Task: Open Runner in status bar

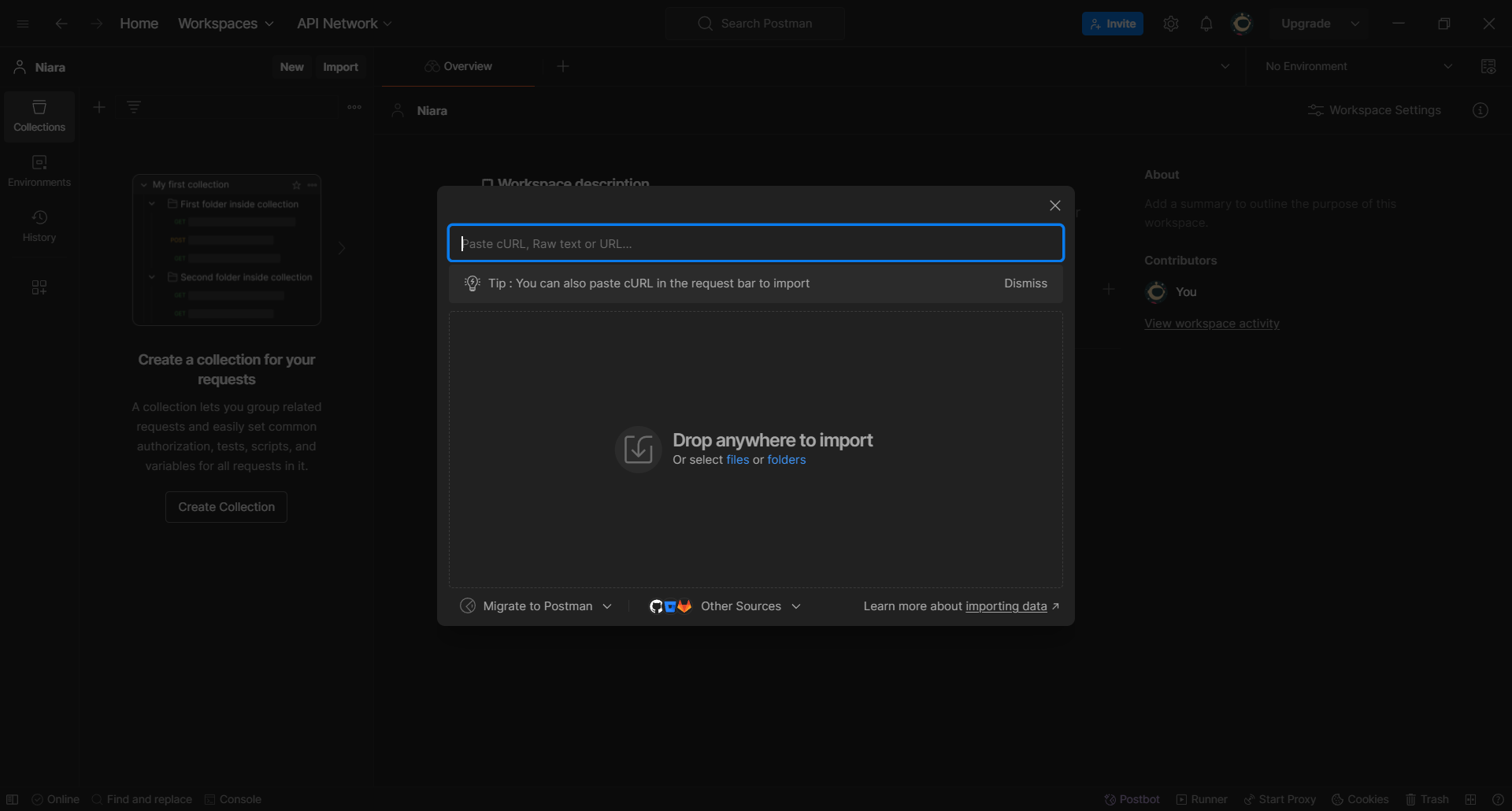Action: [1202, 799]
